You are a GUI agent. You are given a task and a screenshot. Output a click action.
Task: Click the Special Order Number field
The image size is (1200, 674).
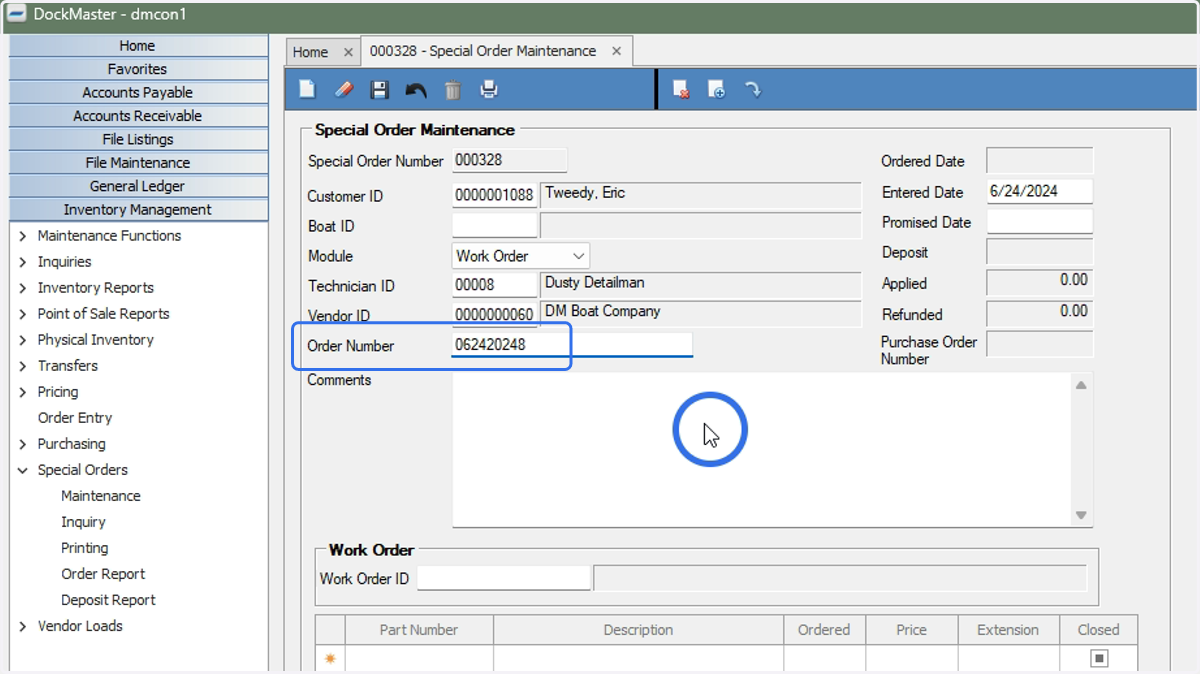click(x=510, y=160)
